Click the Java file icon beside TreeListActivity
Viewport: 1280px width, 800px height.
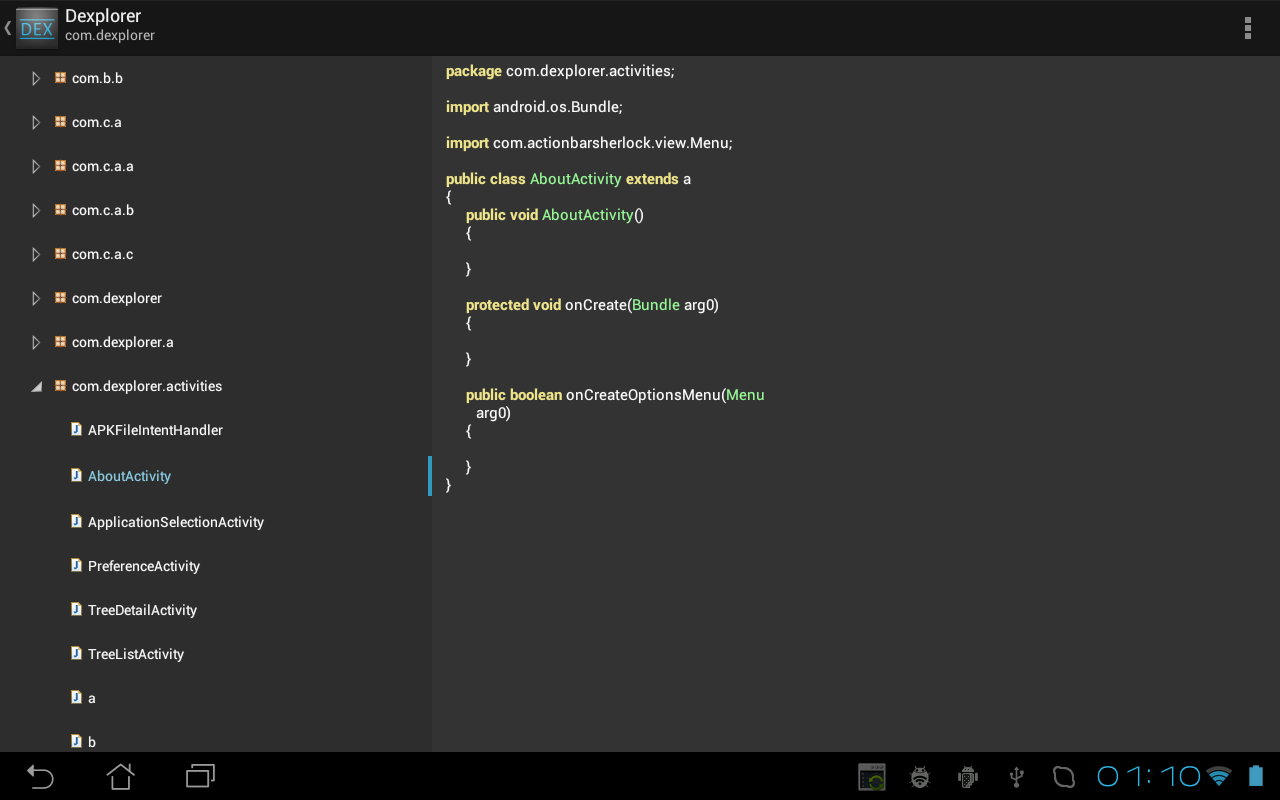click(x=76, y=654)
